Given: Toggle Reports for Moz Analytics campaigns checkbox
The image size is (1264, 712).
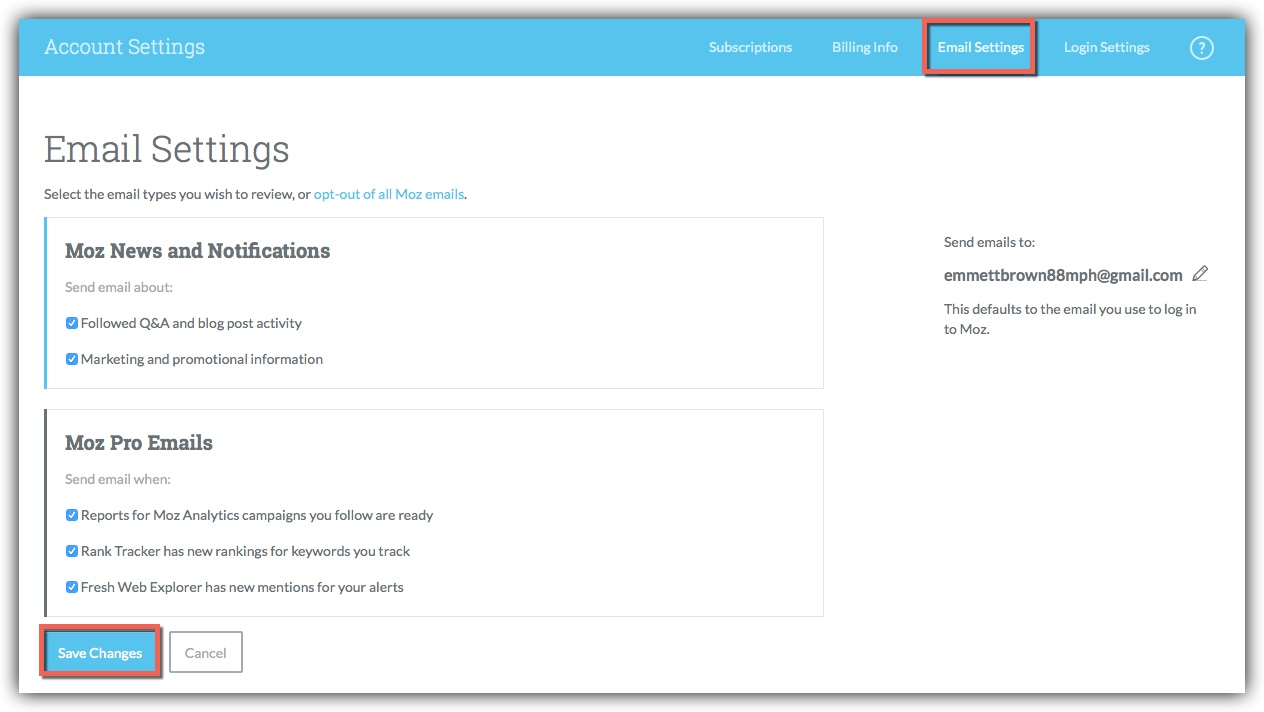Looking at the screenshot, I should point(72,515).
